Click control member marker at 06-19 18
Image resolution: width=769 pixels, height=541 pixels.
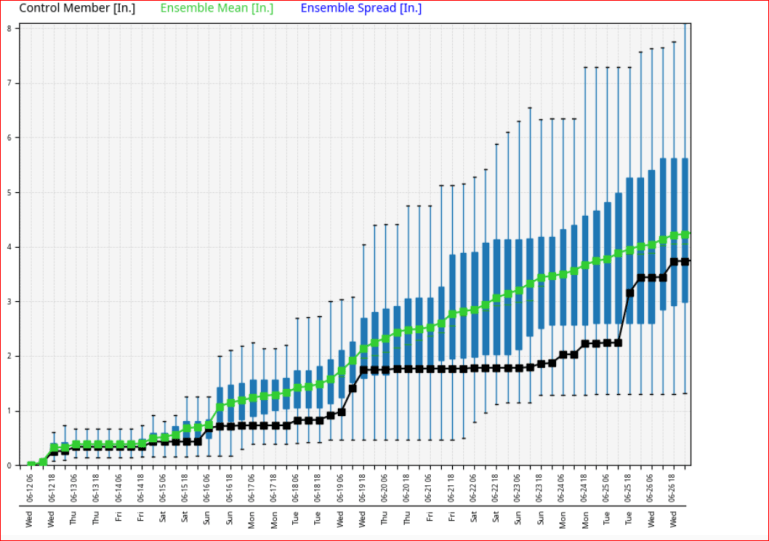tap(364, 370)
